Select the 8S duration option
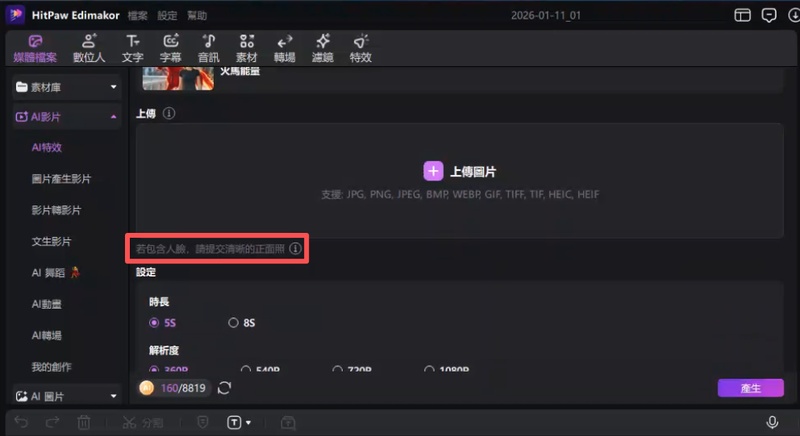The height and width of the screenshot is (436, 800). 234,322
